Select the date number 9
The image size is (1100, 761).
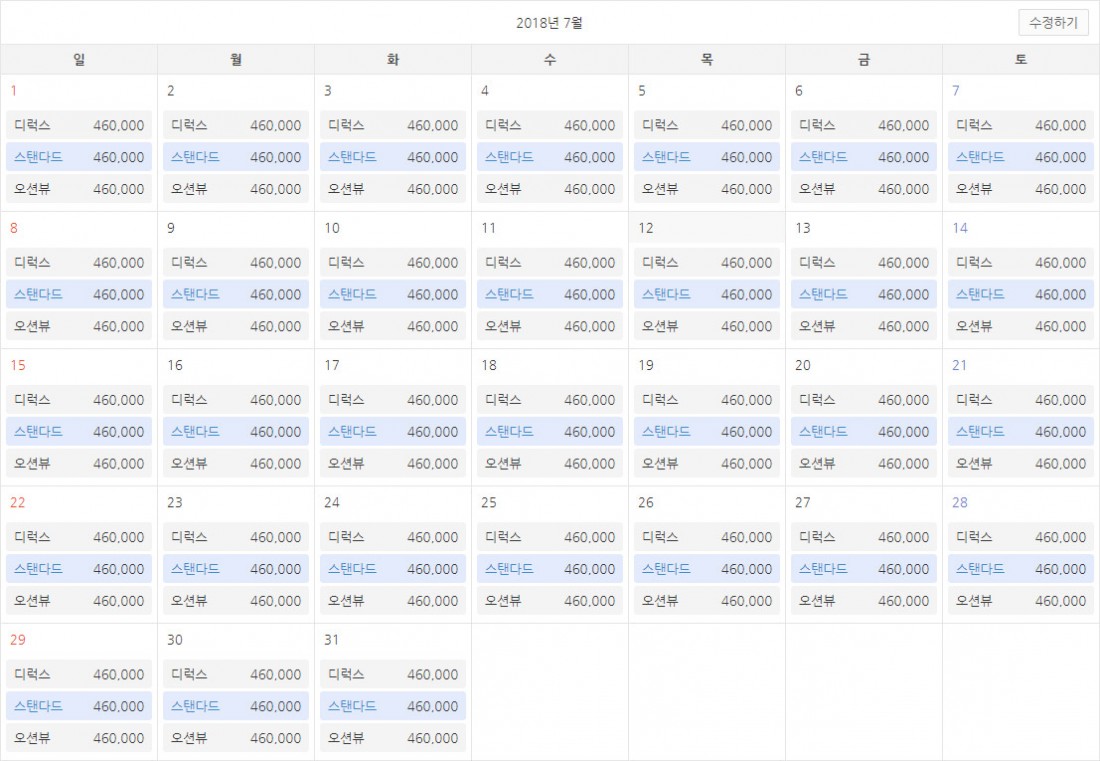pos(170,228)
